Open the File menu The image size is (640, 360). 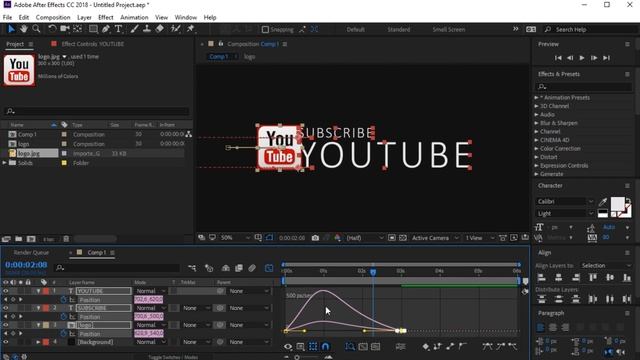(7, 18)
